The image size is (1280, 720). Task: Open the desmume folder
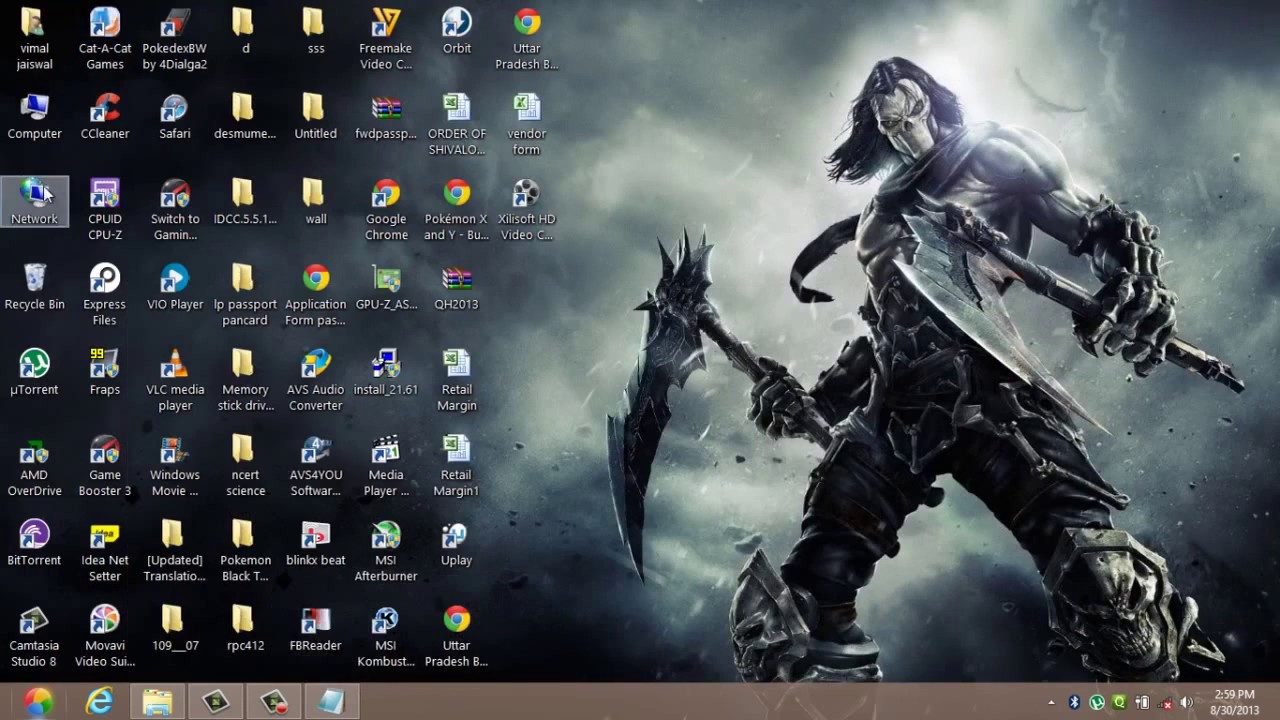coord(245,117)
